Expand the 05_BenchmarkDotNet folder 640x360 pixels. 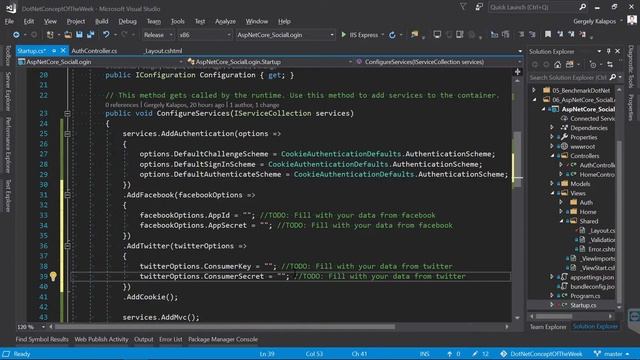[x=534, y=90]
